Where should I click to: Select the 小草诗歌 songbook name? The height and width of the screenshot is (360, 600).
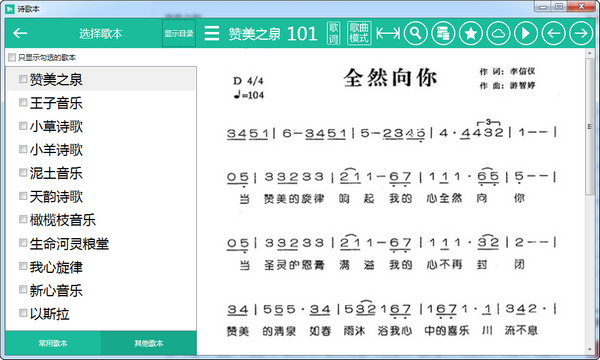[56, 126]
